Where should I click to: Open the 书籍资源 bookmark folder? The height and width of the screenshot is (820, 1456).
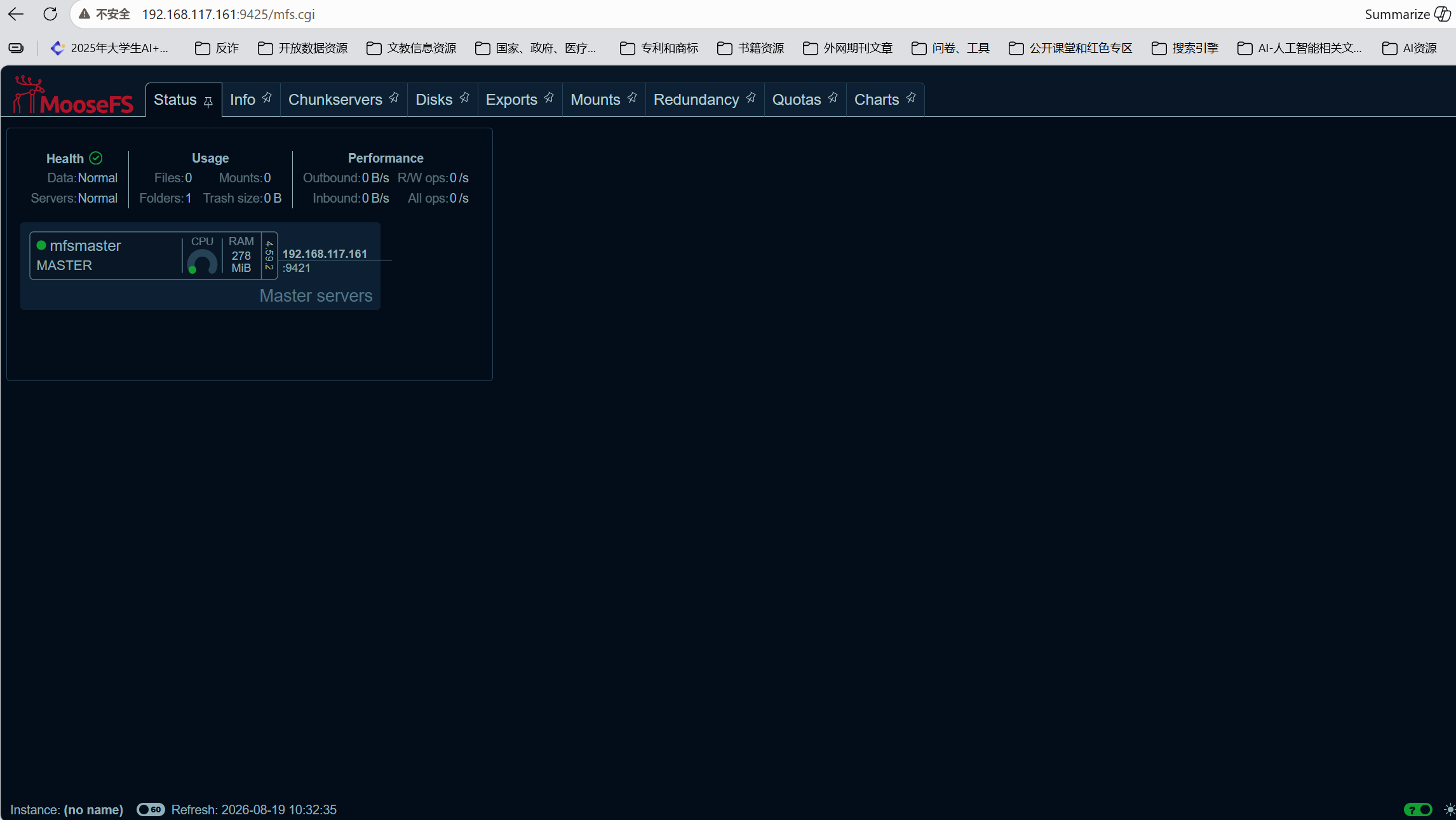pyautogui.click(x=750, y=48)
